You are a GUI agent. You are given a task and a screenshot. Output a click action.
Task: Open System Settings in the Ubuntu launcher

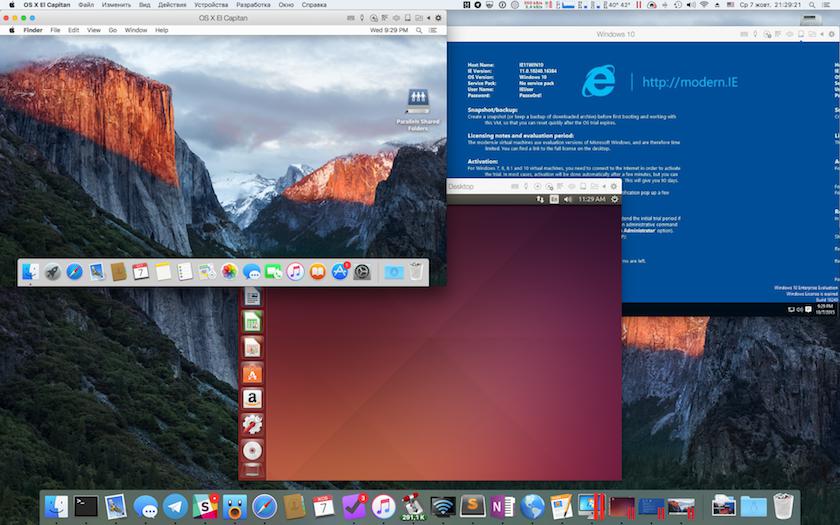252,424
